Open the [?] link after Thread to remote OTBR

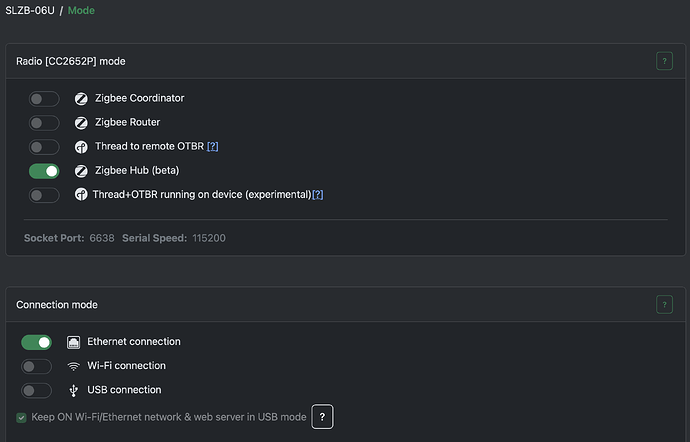(213, 146)
